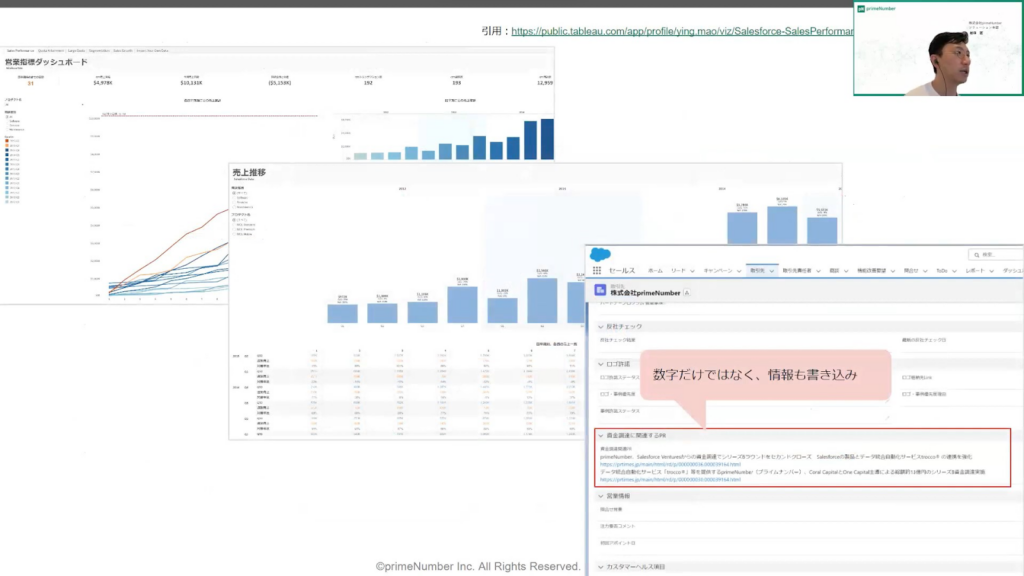Open the public.tableau.com citation link
The image size is (1024, 576).
pyautogui.click(x=680, y=32)
